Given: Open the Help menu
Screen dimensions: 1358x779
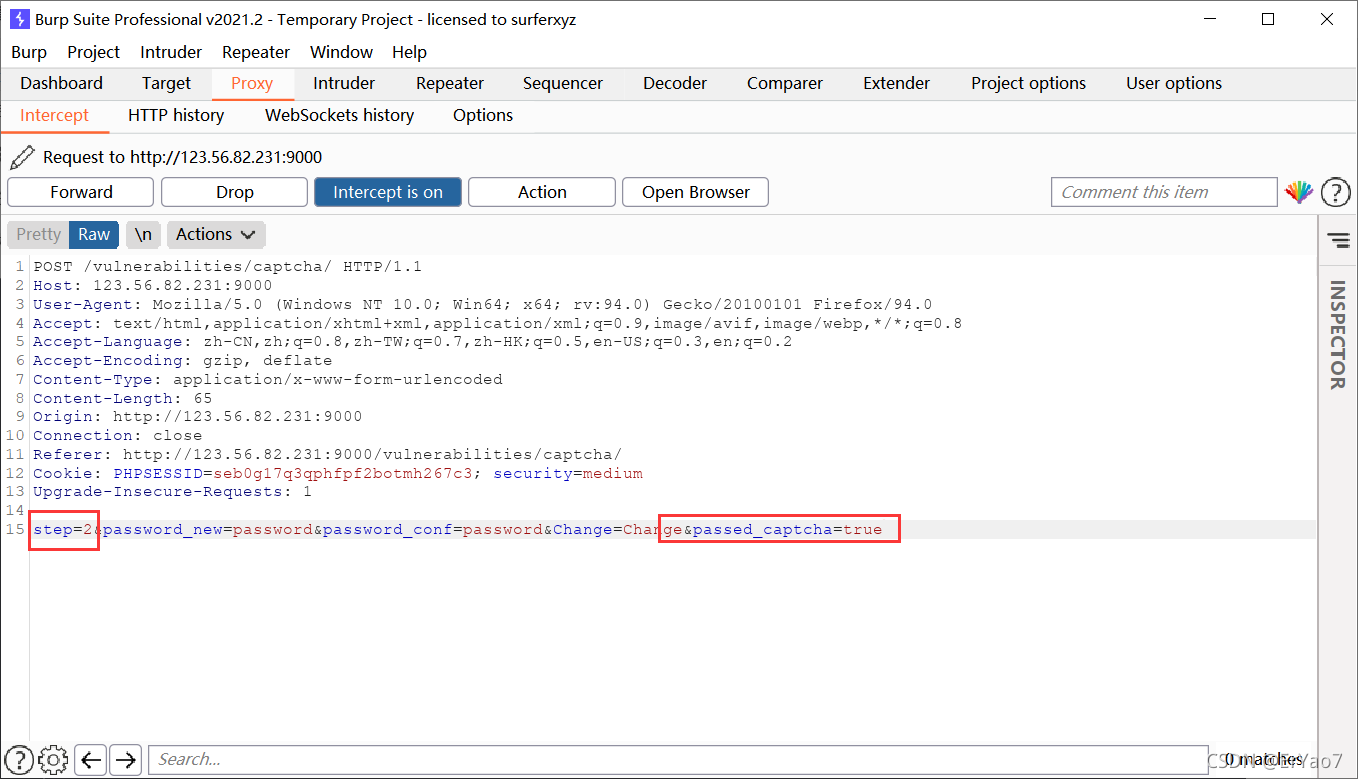Looking at the screenshot, I should click(x=409, y=52).
